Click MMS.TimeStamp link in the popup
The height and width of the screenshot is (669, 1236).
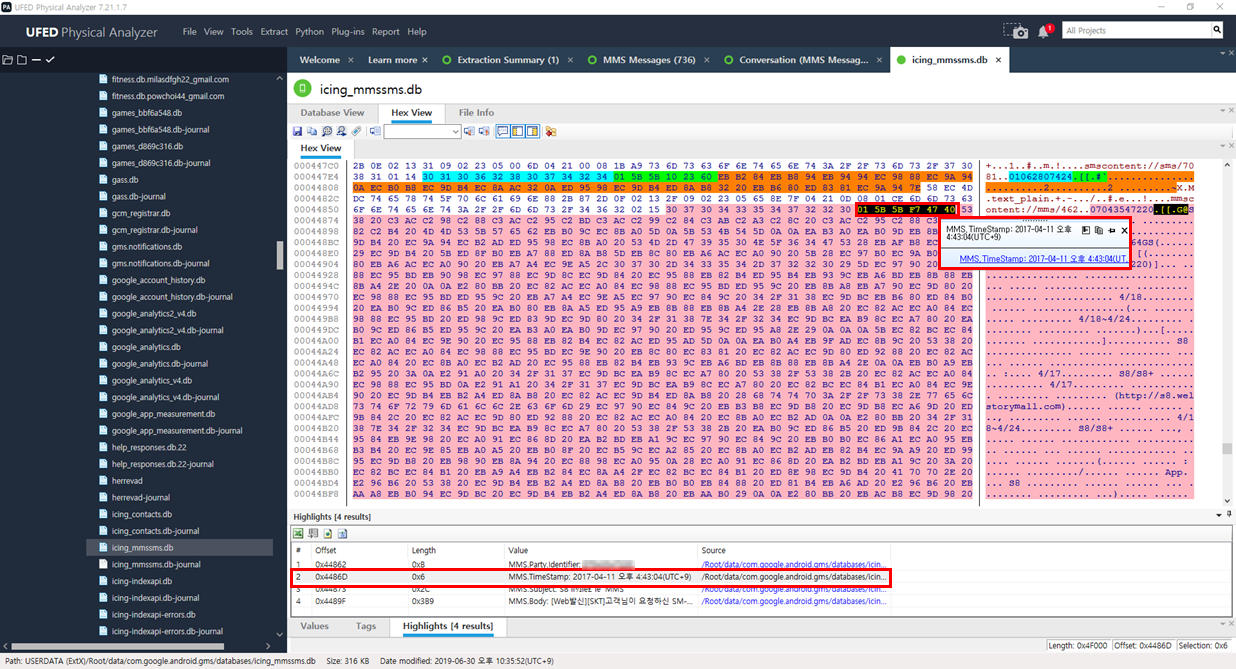coord(1043,259)
